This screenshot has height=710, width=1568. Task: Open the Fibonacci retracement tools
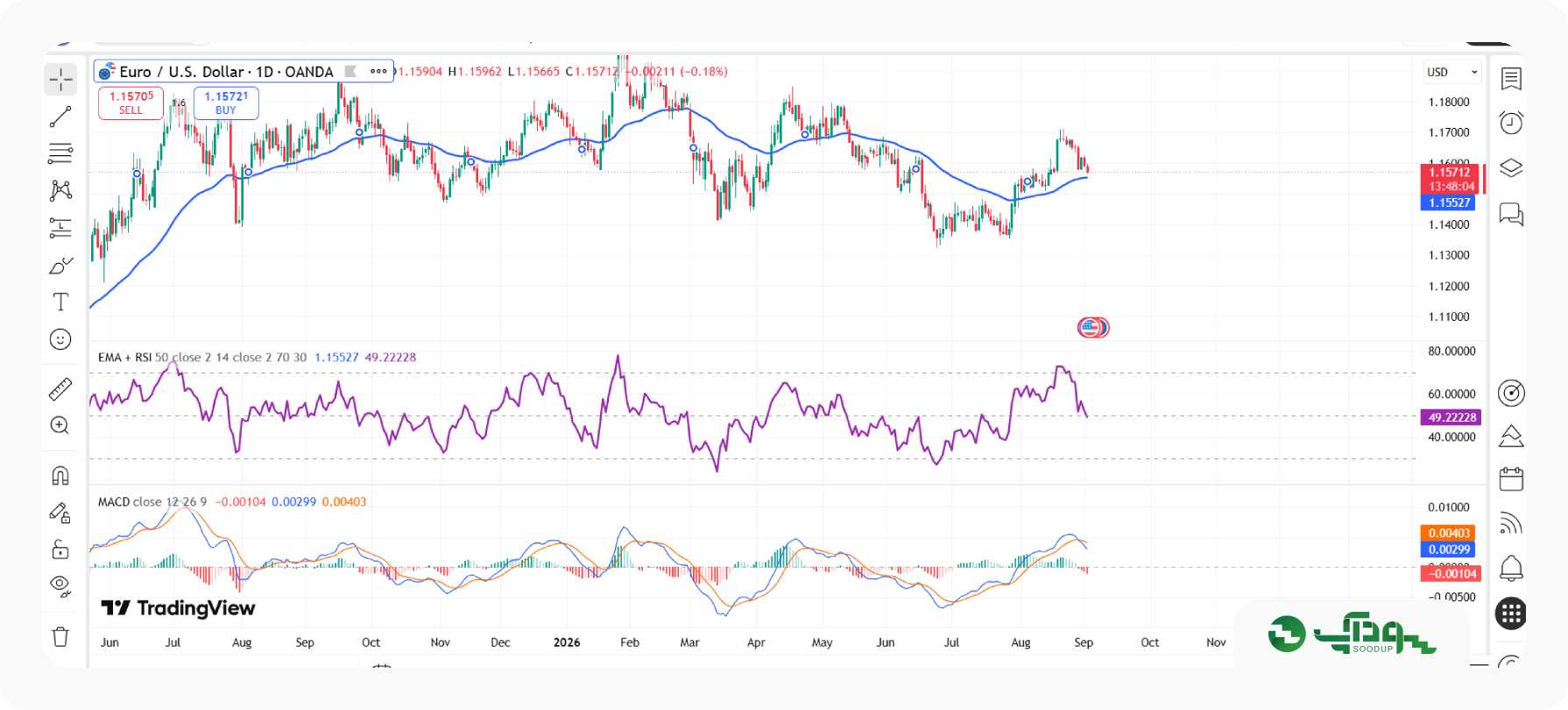[x=60, y=153]
